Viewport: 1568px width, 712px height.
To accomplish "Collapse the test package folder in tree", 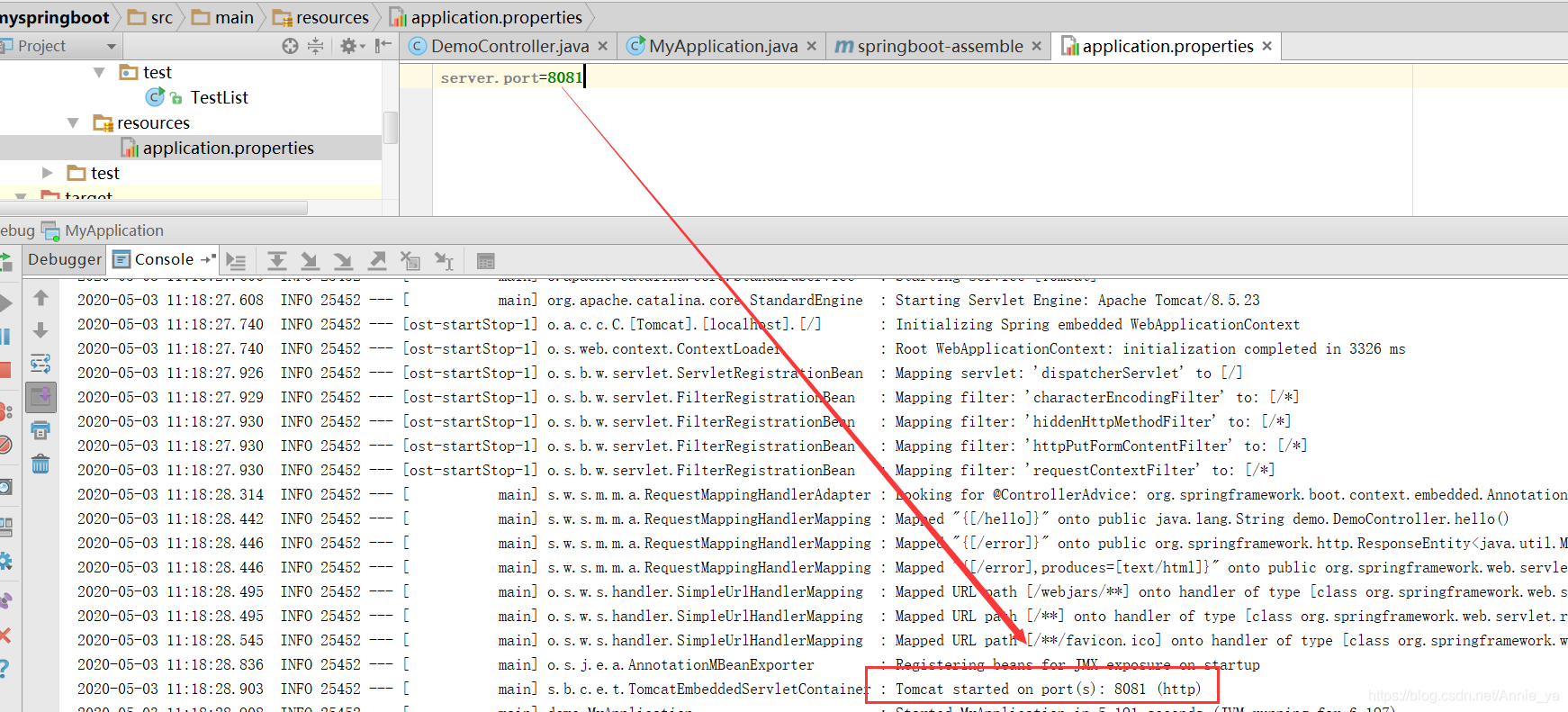I will tap(99, 72).
